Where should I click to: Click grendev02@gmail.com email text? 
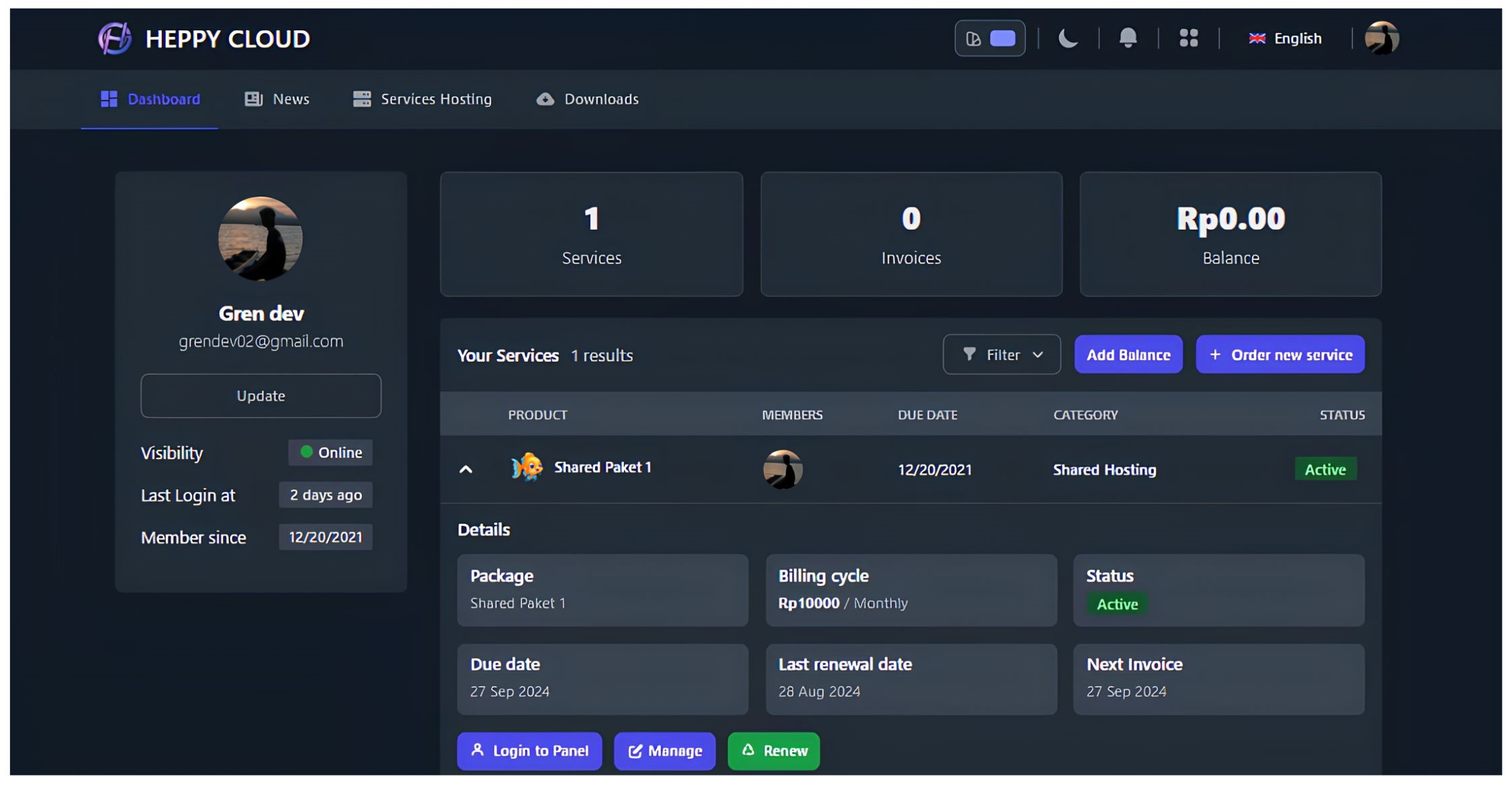[x=261, y=341]
